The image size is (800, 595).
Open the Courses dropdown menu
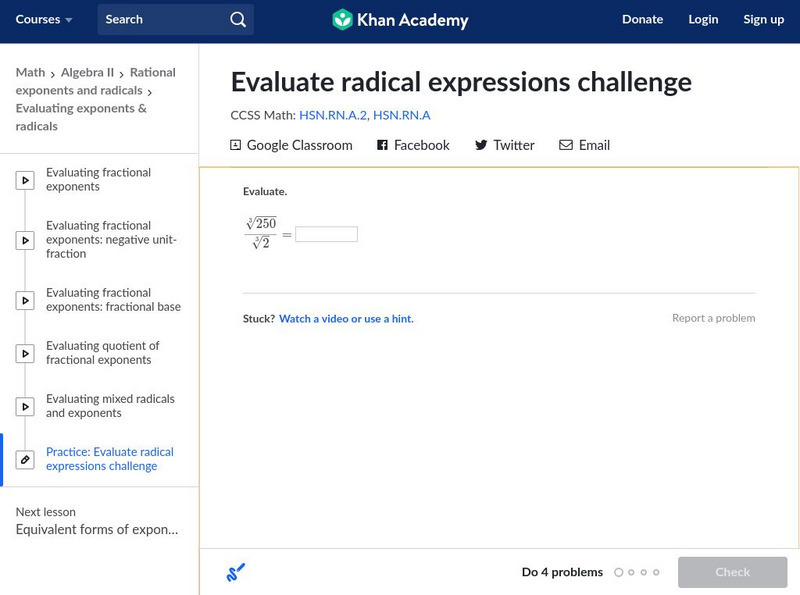(x=44, y=19)
